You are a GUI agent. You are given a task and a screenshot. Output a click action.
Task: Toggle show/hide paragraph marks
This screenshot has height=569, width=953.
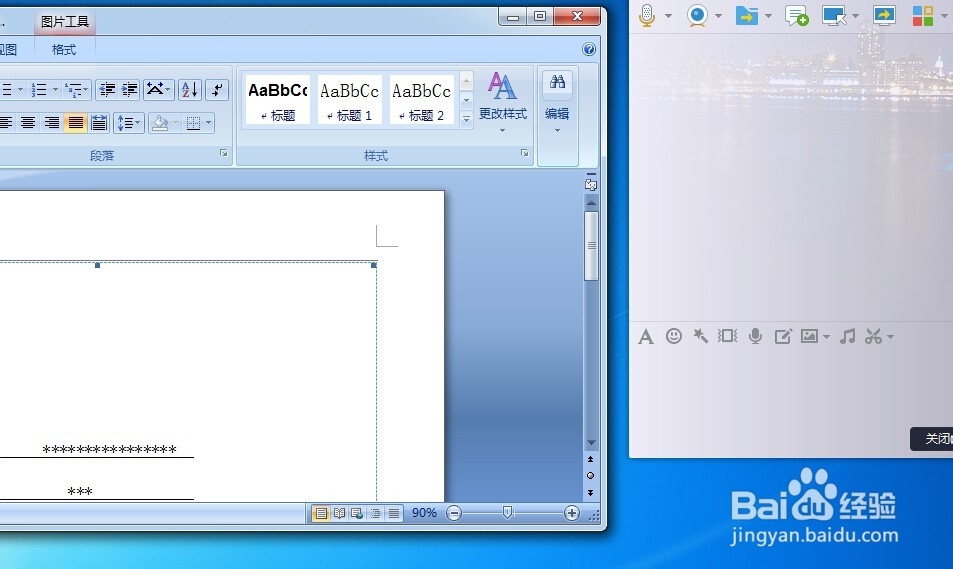(x=217, y=90)
